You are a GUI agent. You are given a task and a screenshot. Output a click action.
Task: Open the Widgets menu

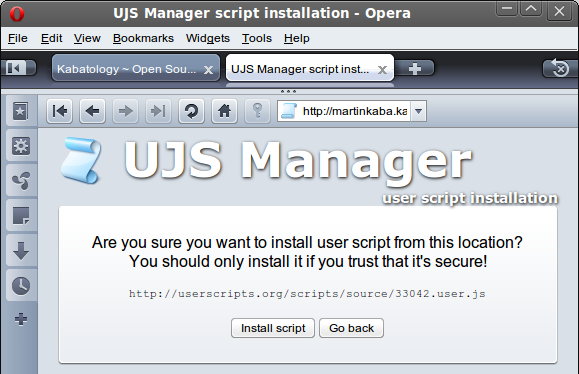pyautogui.click(x=208, y=38)
